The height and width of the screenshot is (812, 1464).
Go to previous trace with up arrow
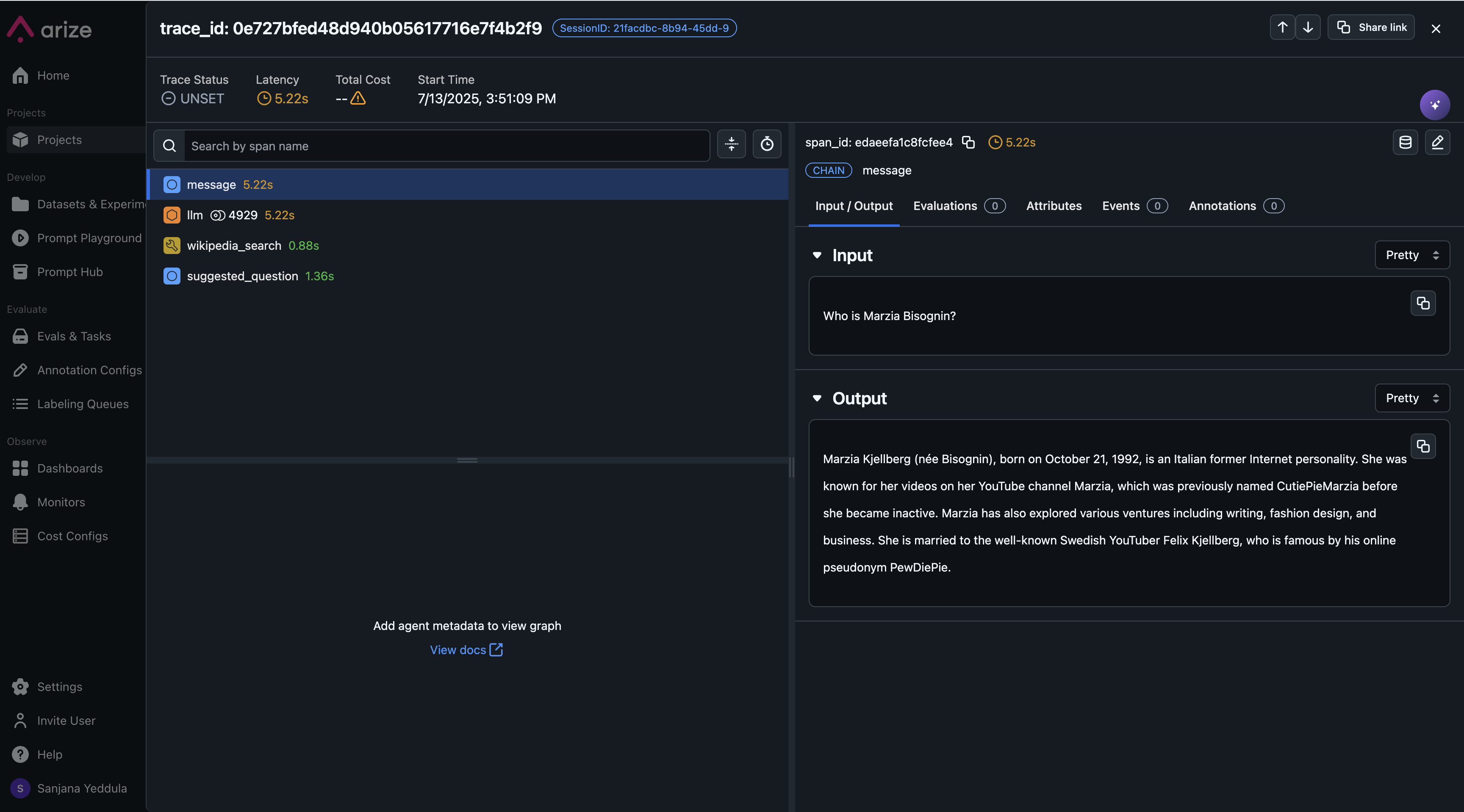(x=1282, y=27)
